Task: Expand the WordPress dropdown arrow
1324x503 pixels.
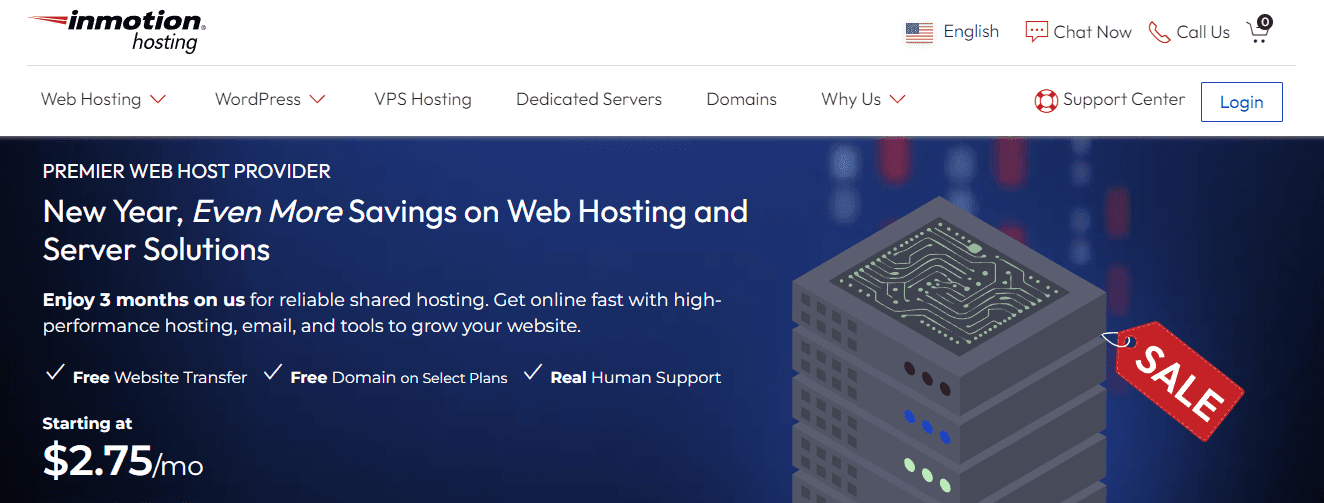Action: pyautogui.click(x=317, y=100)
